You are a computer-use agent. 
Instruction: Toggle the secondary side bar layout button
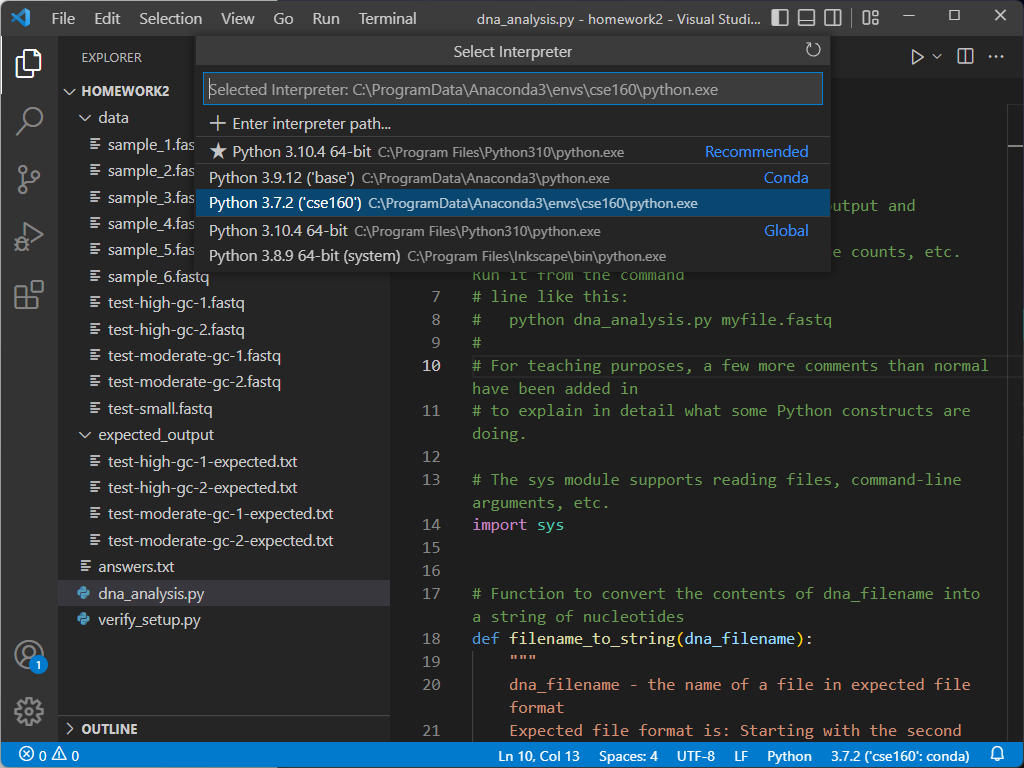pyautogui.click(x=833, y=18)
